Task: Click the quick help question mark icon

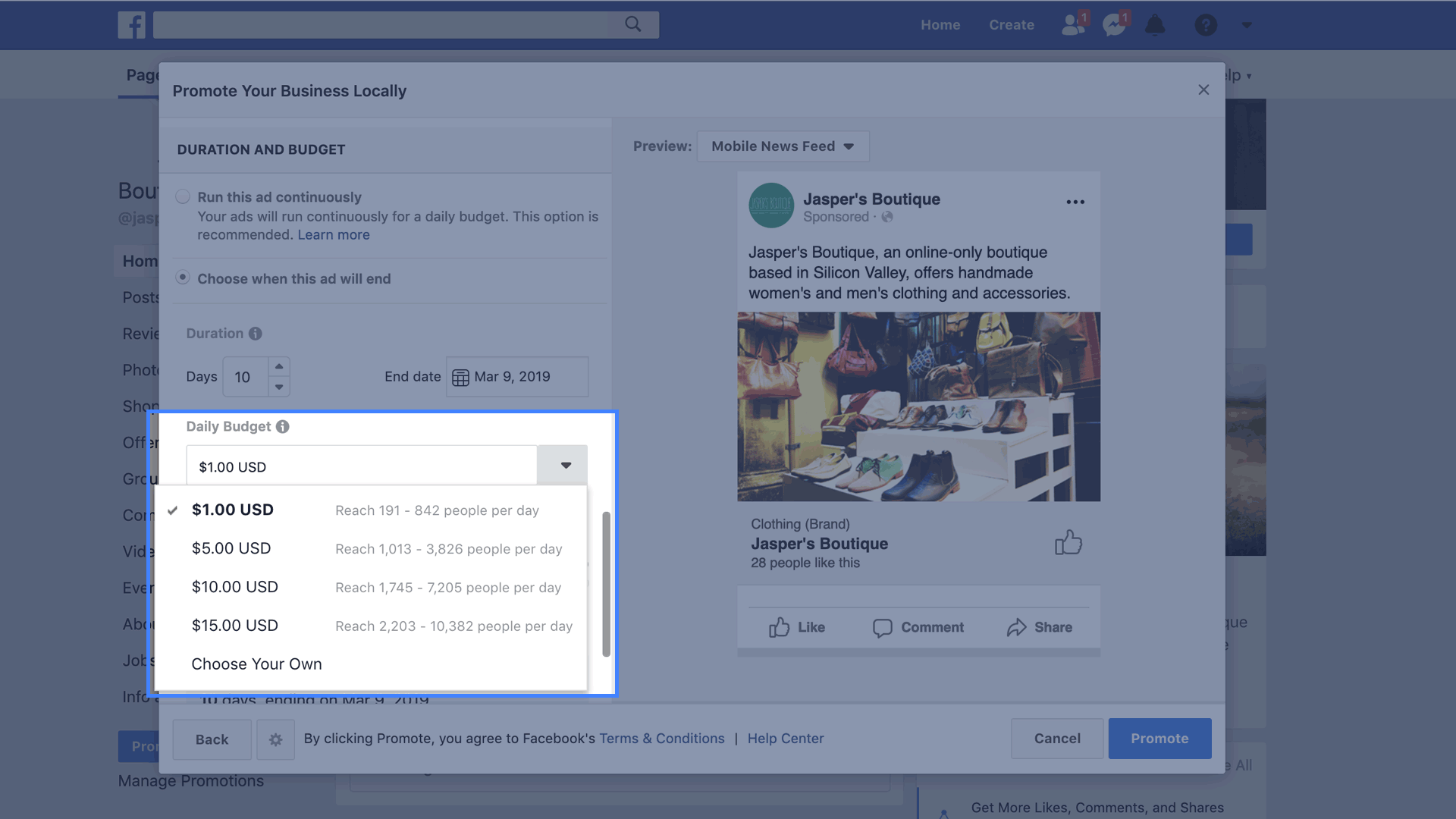Action: [1206, 25]
